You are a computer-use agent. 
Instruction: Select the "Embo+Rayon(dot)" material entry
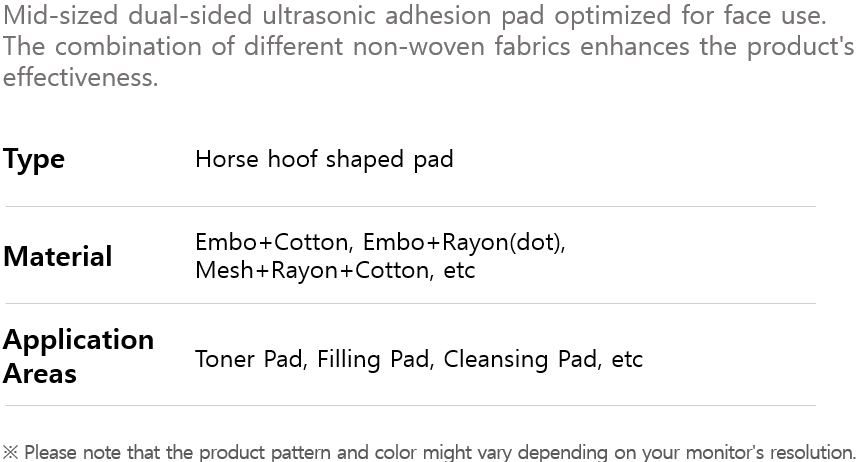[x=462, y=243]
